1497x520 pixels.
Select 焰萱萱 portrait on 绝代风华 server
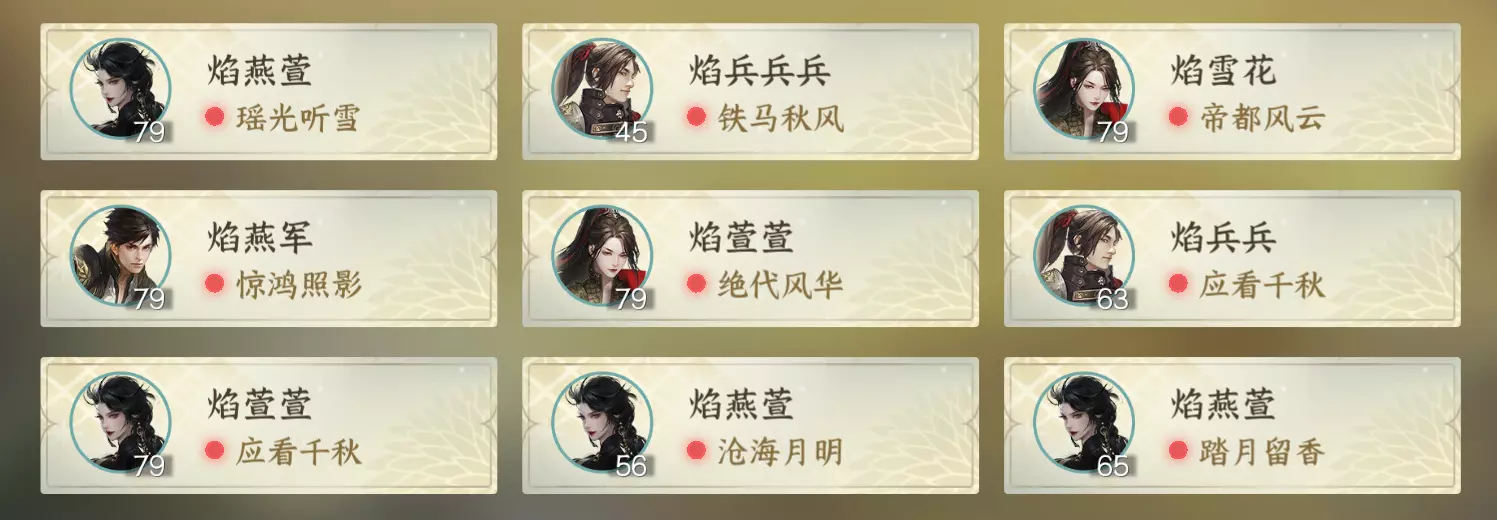coord(602,256)
